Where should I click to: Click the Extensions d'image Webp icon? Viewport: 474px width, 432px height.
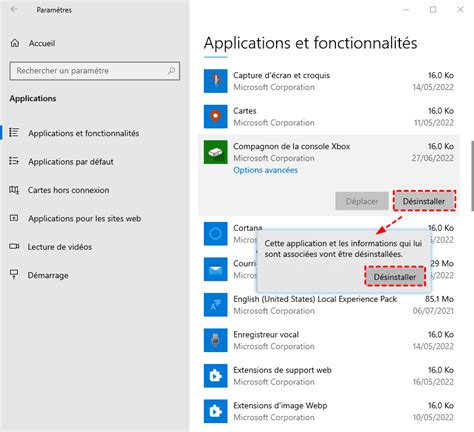point(216,411)
